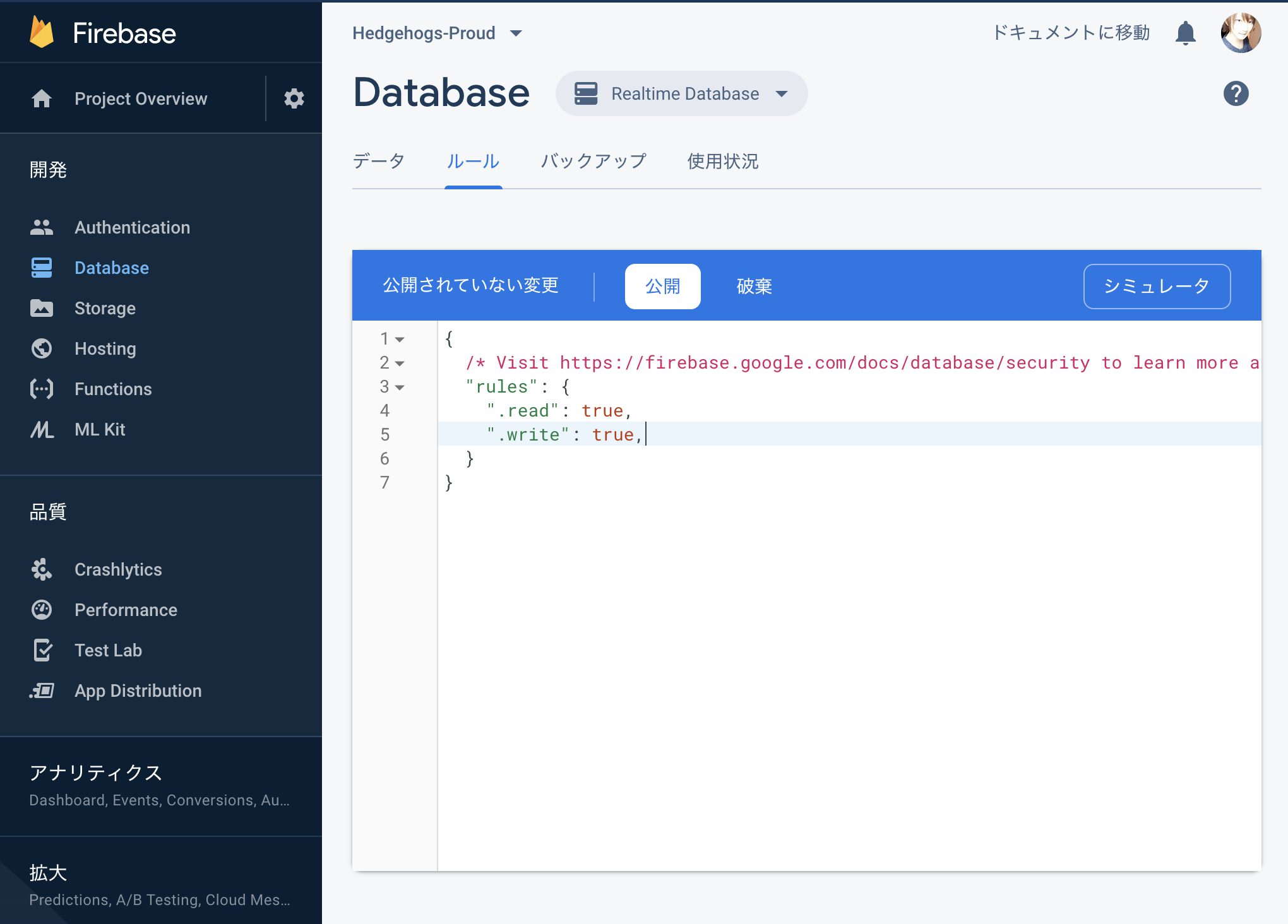Open the Authentication section
The height and width of the screenshot is (924, 1288).
click(x=132, y=227)
